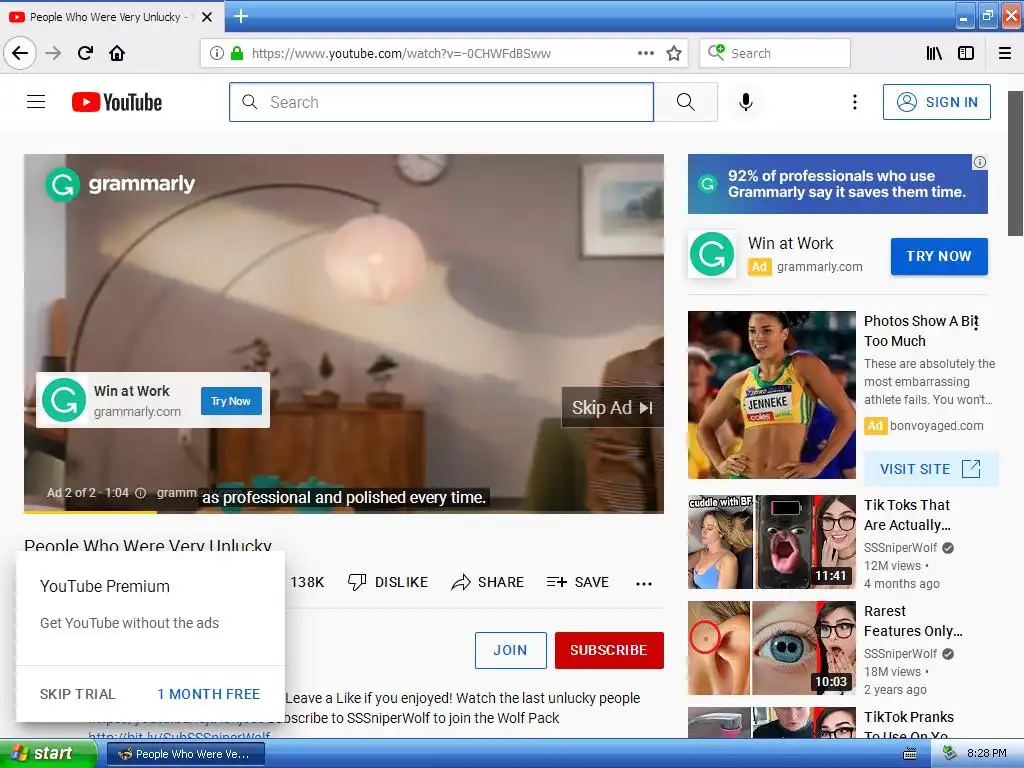The width and height of the screenshot is (1024, 768).
Task: Reload the current page
Action: click(86, 53)
